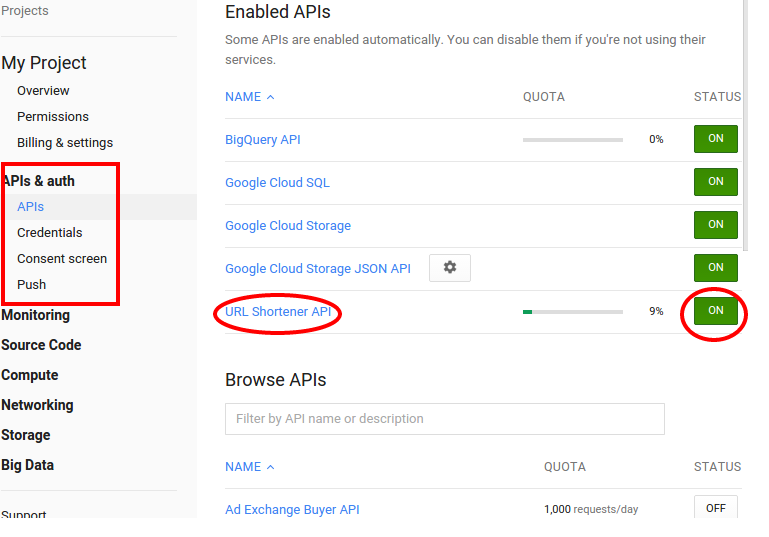Click the 9% quota value

656,311
